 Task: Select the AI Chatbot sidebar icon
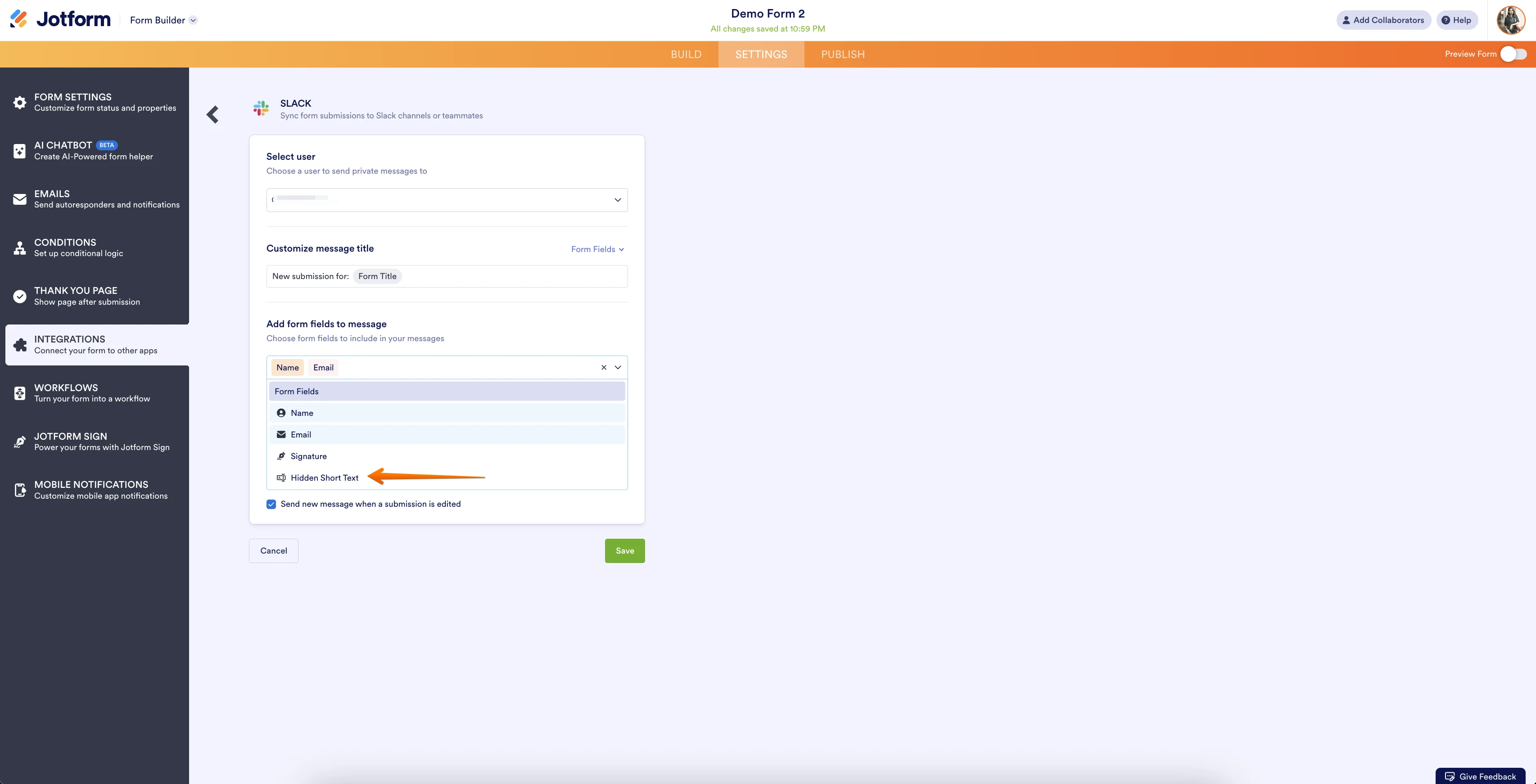click(19, 150)
